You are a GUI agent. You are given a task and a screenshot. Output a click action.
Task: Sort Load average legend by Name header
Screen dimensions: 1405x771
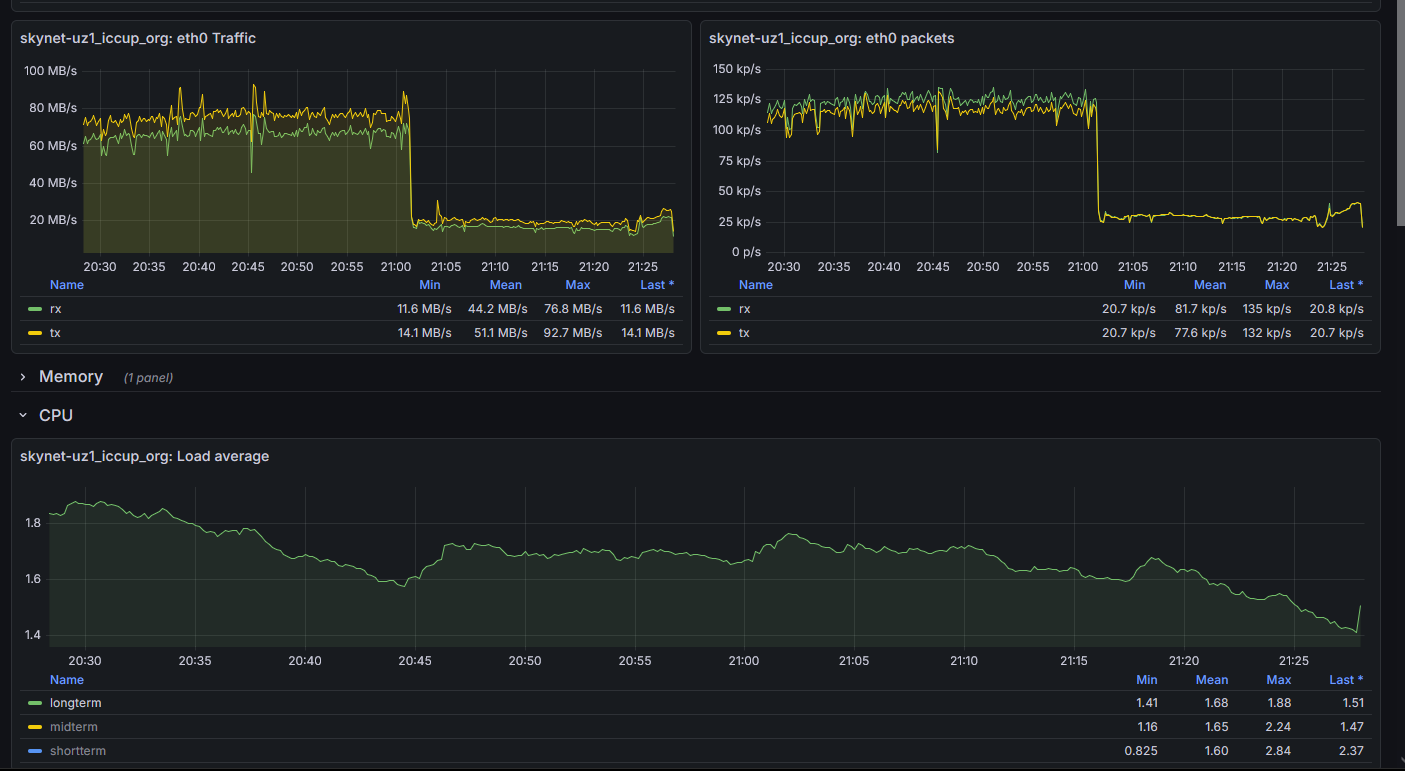tap(67, 680)
